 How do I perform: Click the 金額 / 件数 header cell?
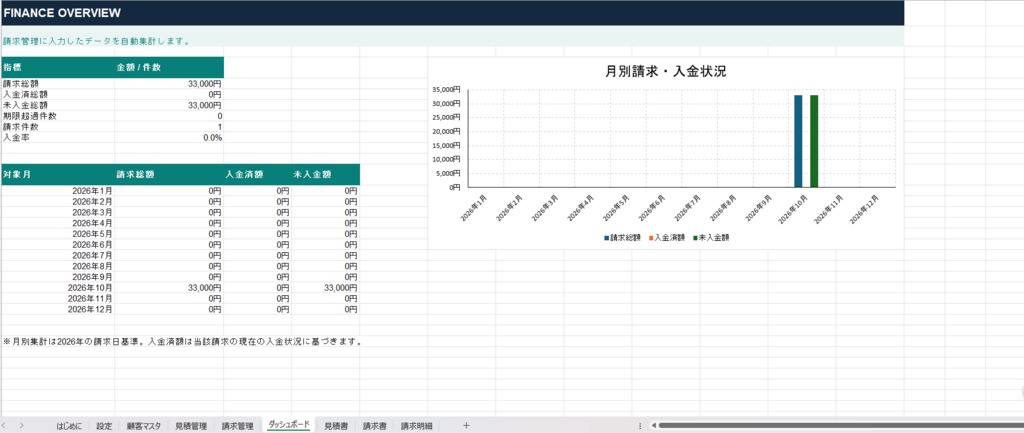[x=169, y=67]
